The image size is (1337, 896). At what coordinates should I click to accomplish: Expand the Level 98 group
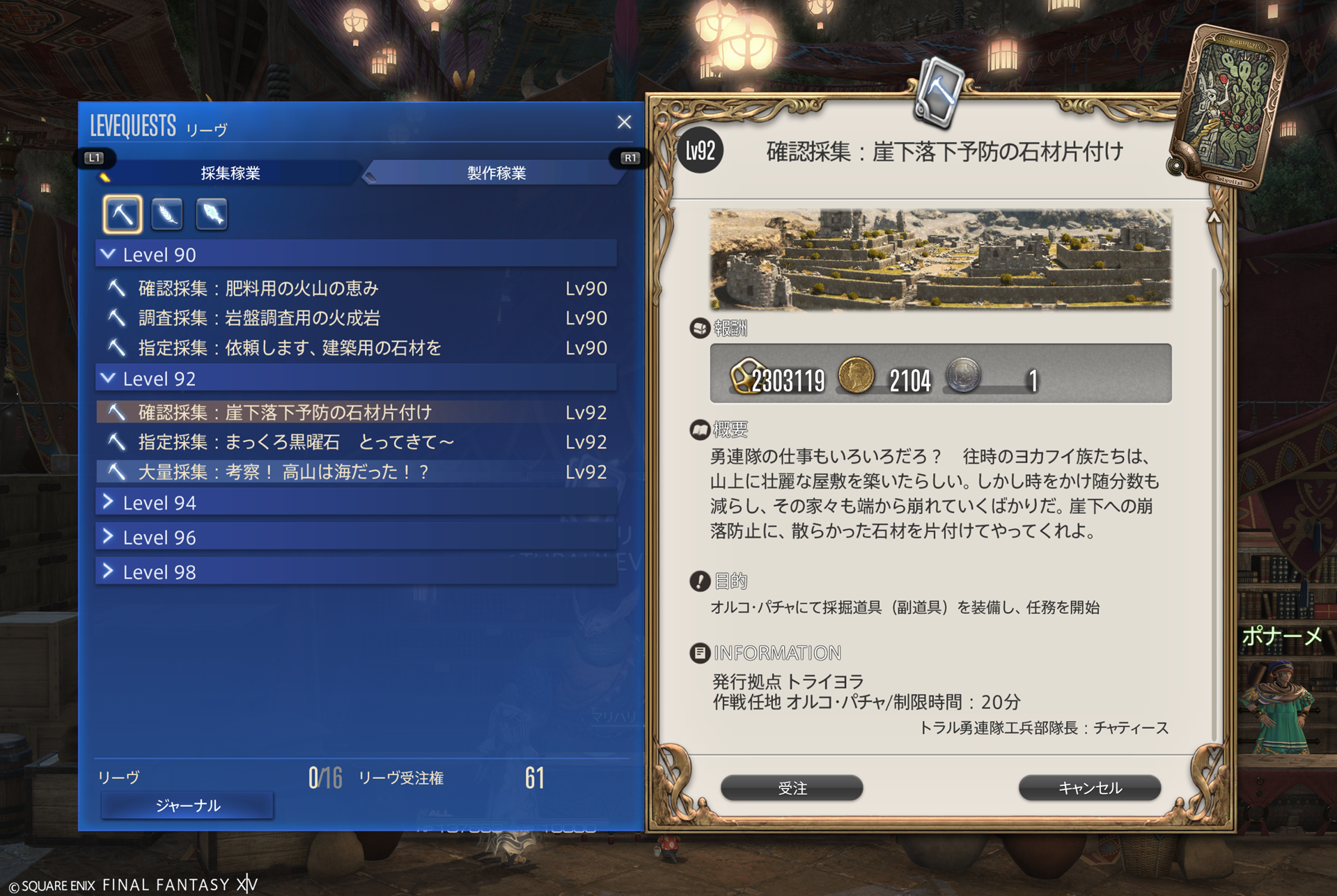click(x=356, y=572)
